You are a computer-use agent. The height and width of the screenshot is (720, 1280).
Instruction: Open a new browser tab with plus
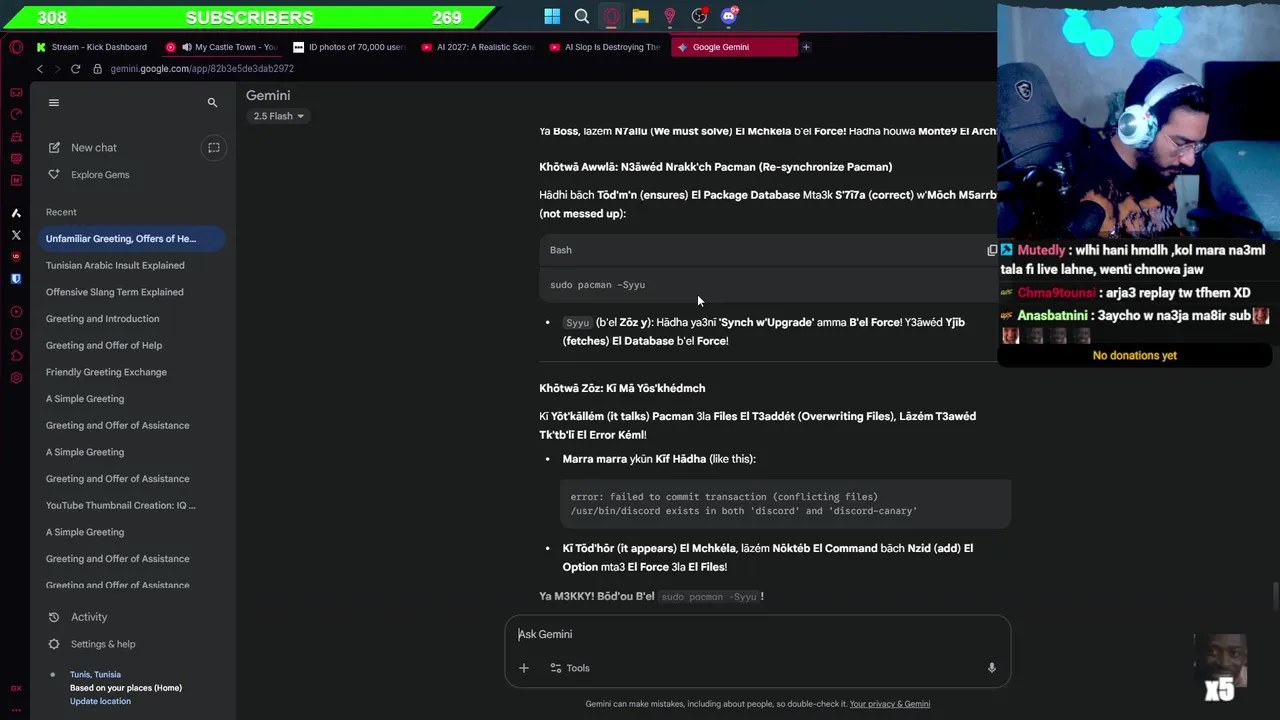coord(806,47)
